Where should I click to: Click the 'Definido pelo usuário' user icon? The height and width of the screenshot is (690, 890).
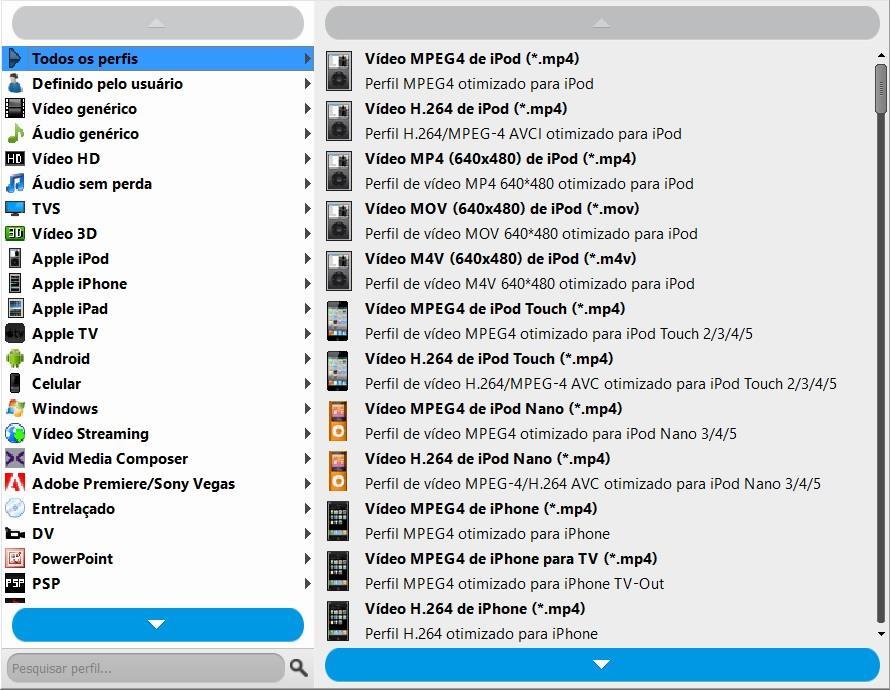click(x=15, y=83)
